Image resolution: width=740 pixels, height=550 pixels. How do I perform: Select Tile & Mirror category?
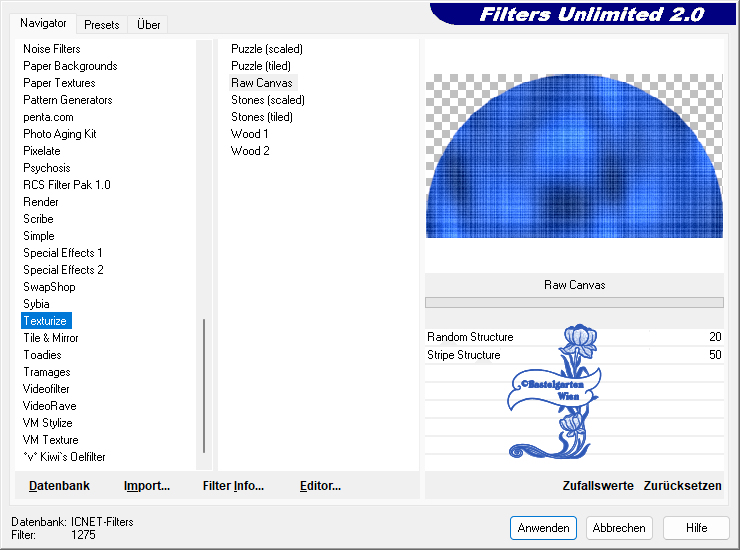point(51,338)
